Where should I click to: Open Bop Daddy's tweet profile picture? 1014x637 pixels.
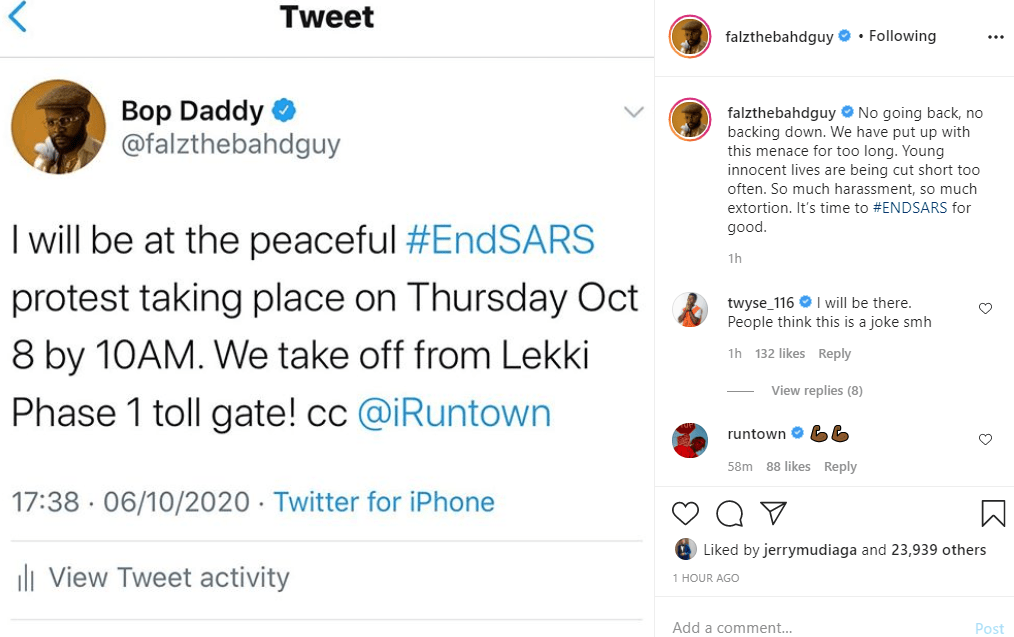(58, 127)
